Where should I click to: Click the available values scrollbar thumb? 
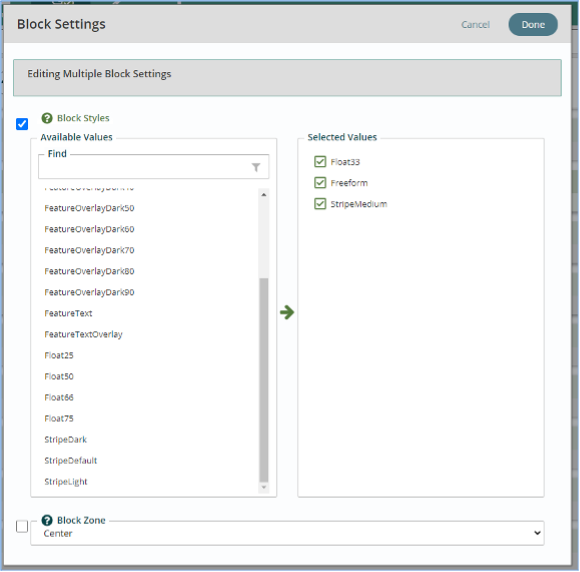[264, 380]
